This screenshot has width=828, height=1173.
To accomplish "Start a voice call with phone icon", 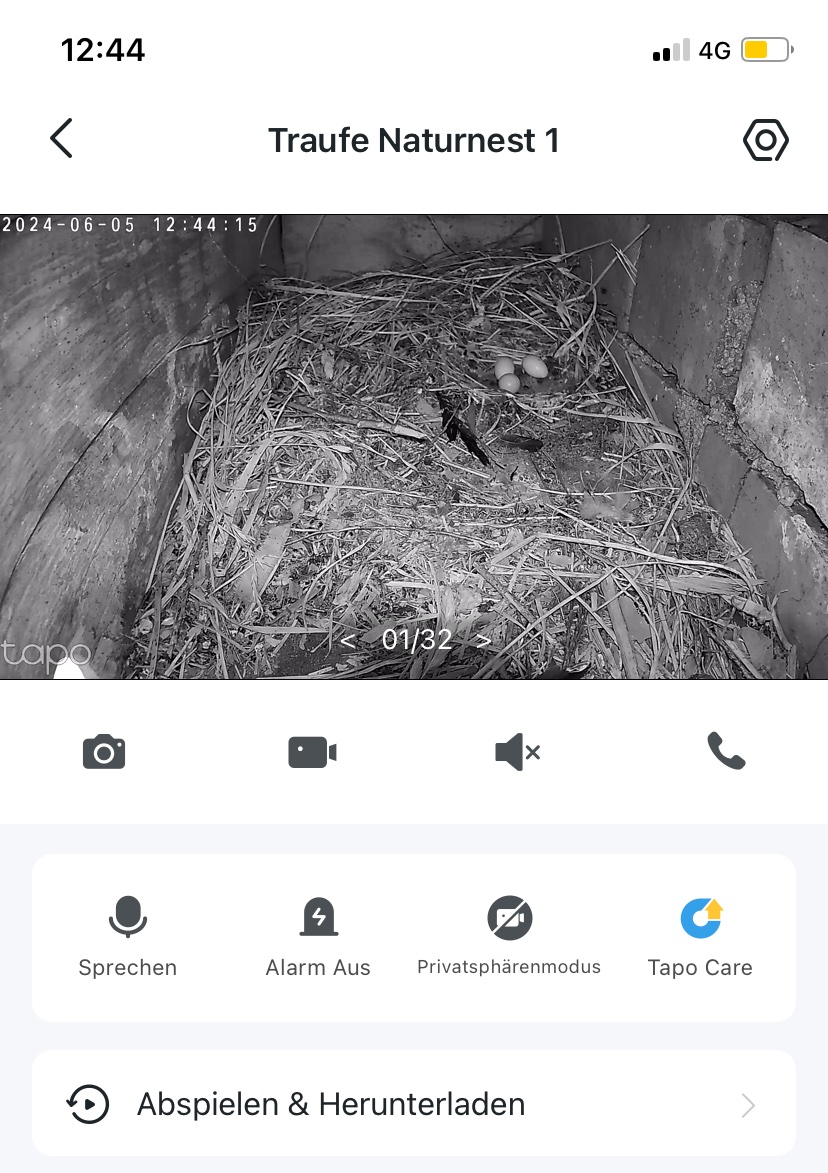I will point(726,751).
